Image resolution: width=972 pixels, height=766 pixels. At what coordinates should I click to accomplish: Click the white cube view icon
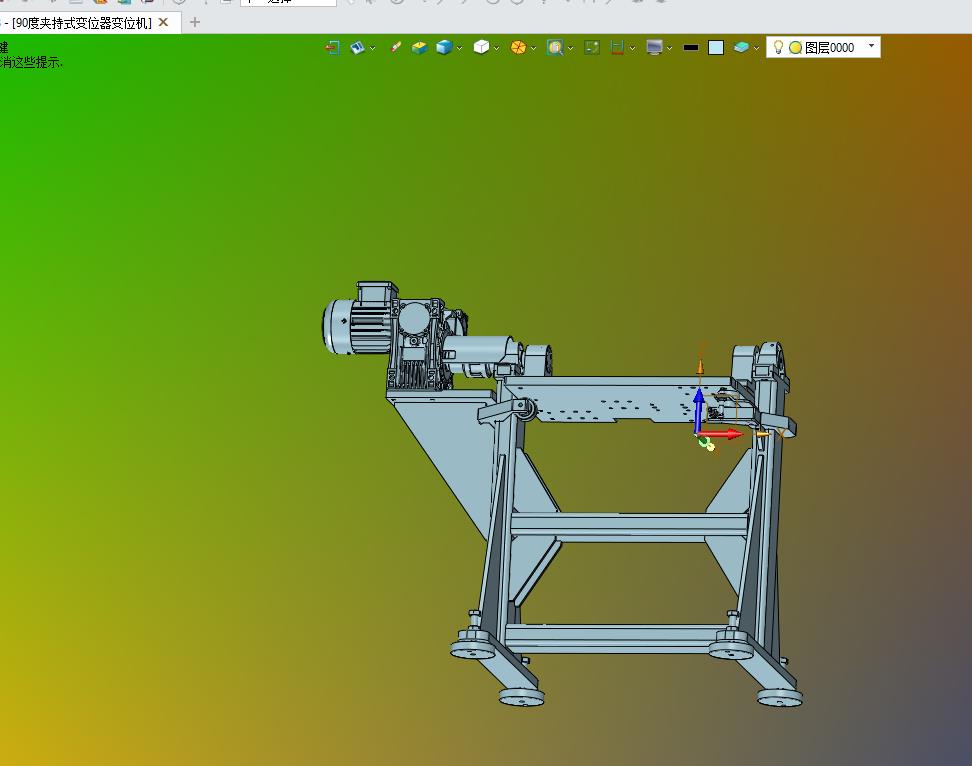click(481, 48)
